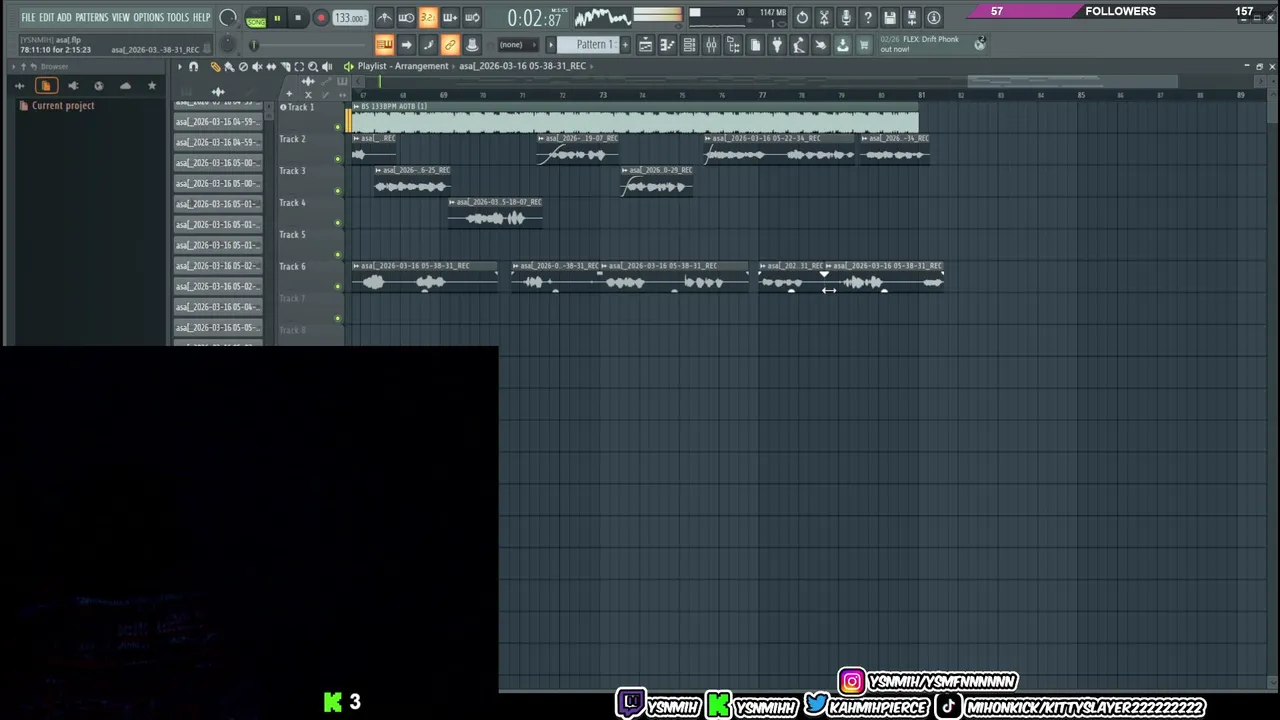Toggle the highlighted link icon

tap(450, 45)
